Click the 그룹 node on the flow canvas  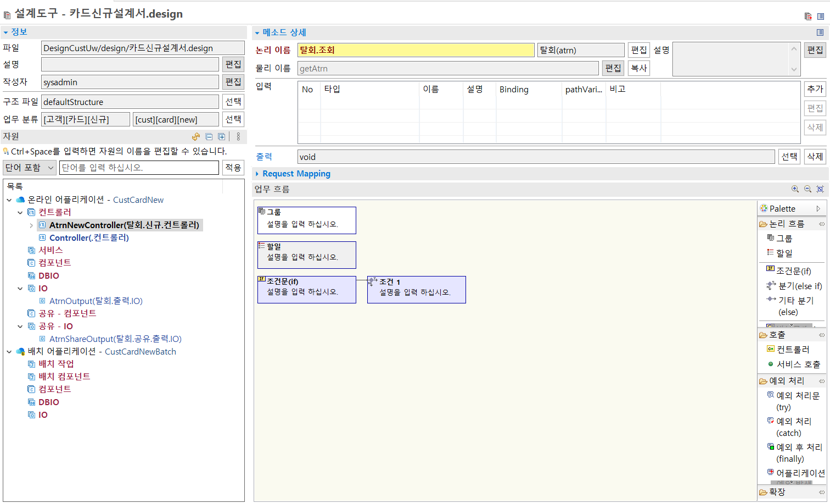(x=306, y=220)
